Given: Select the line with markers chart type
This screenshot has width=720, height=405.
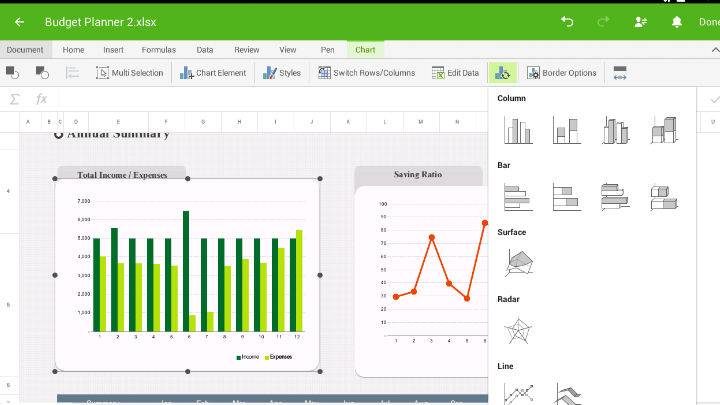Looking at the screenshot, I should [518, 392].
